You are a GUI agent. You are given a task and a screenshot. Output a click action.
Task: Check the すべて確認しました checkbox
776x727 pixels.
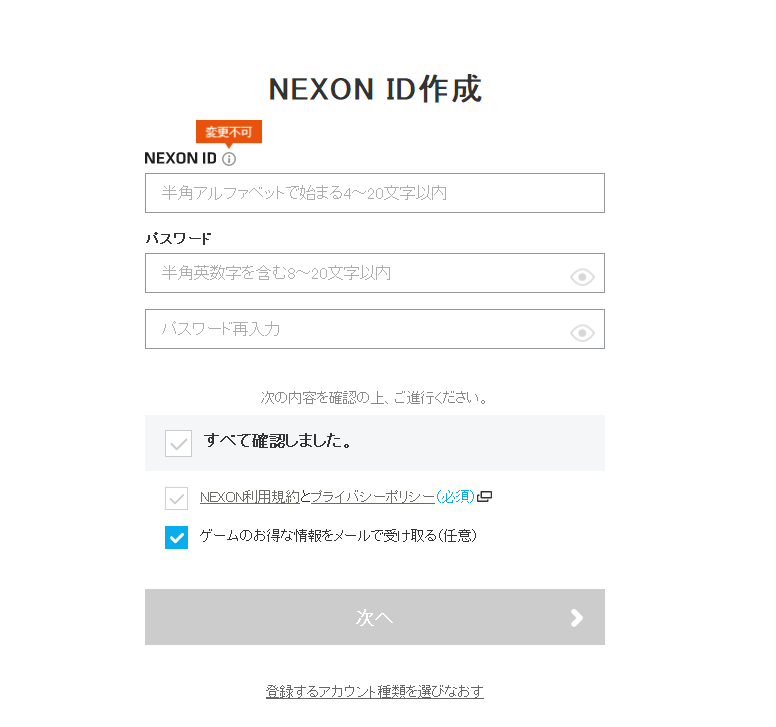pos(178,443)
